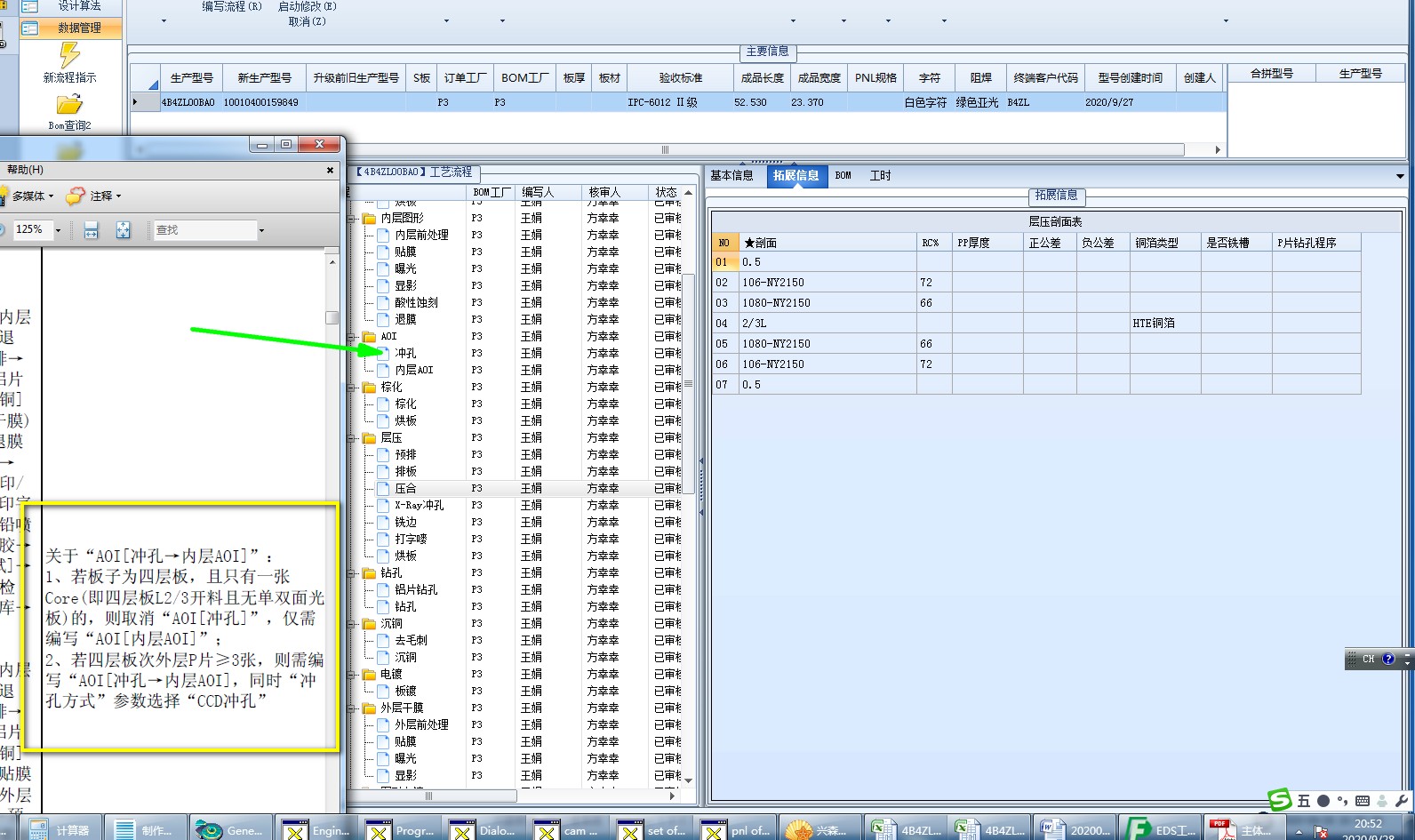Click the HTE铜箔 cell in row 04

[x=1165, y=324]
